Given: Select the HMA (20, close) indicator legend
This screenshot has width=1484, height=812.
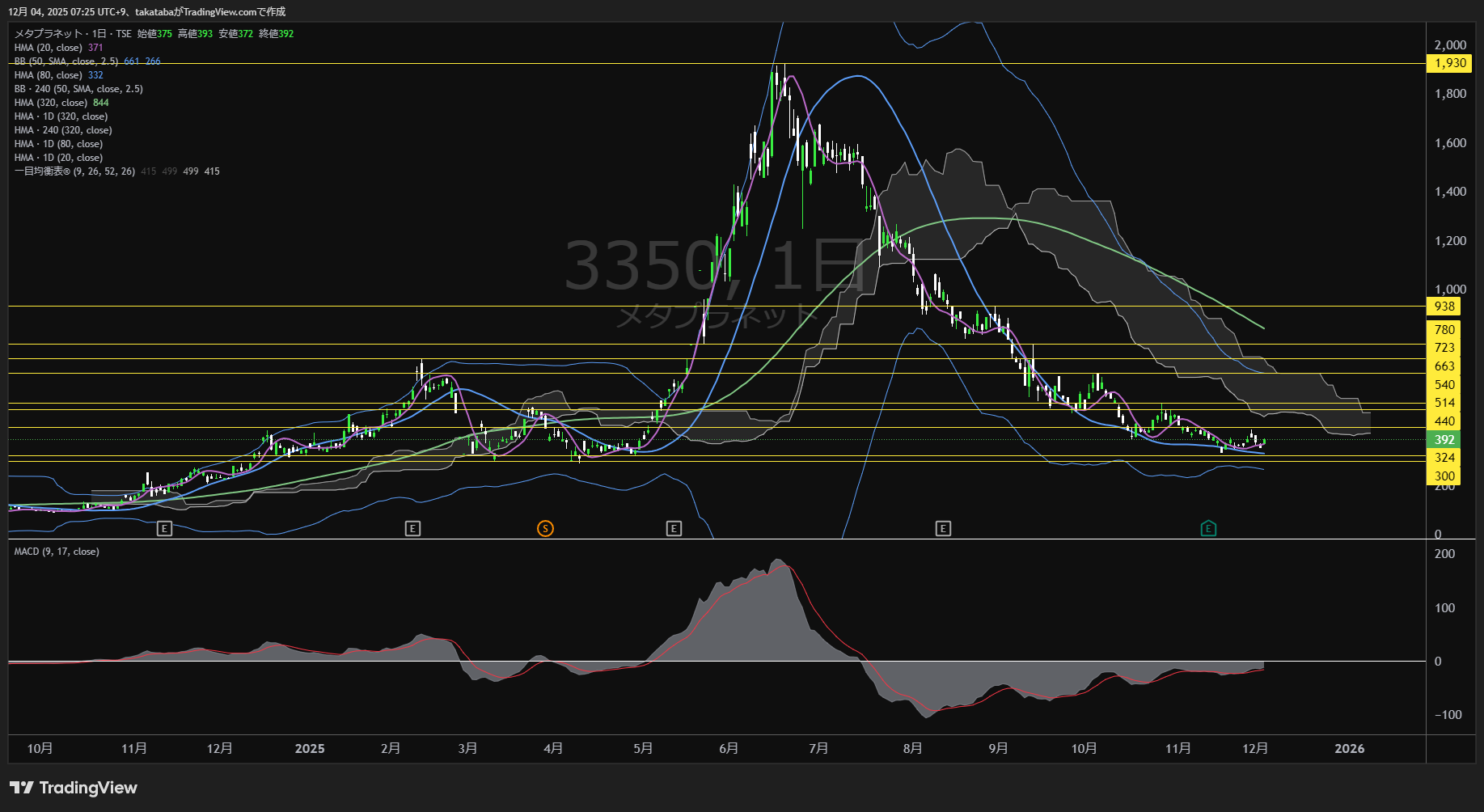Looking at the screenshot, I should coord(49,48).
